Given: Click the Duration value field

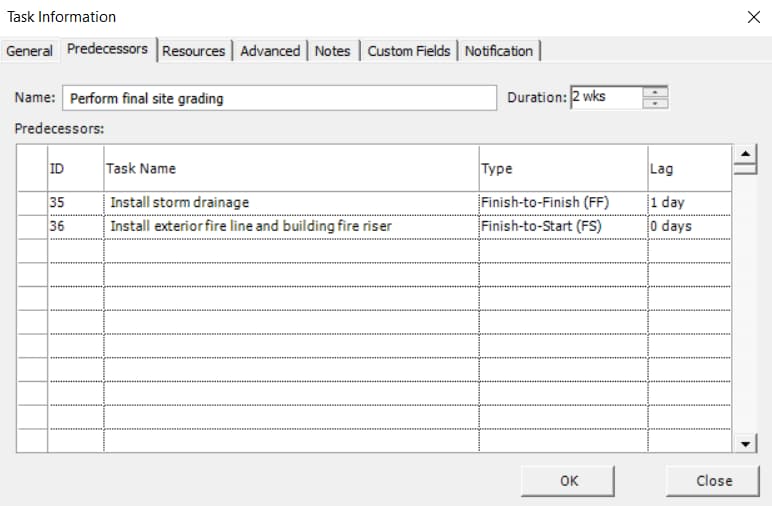Looking at the screenshot, I should (x=607, y=97).
